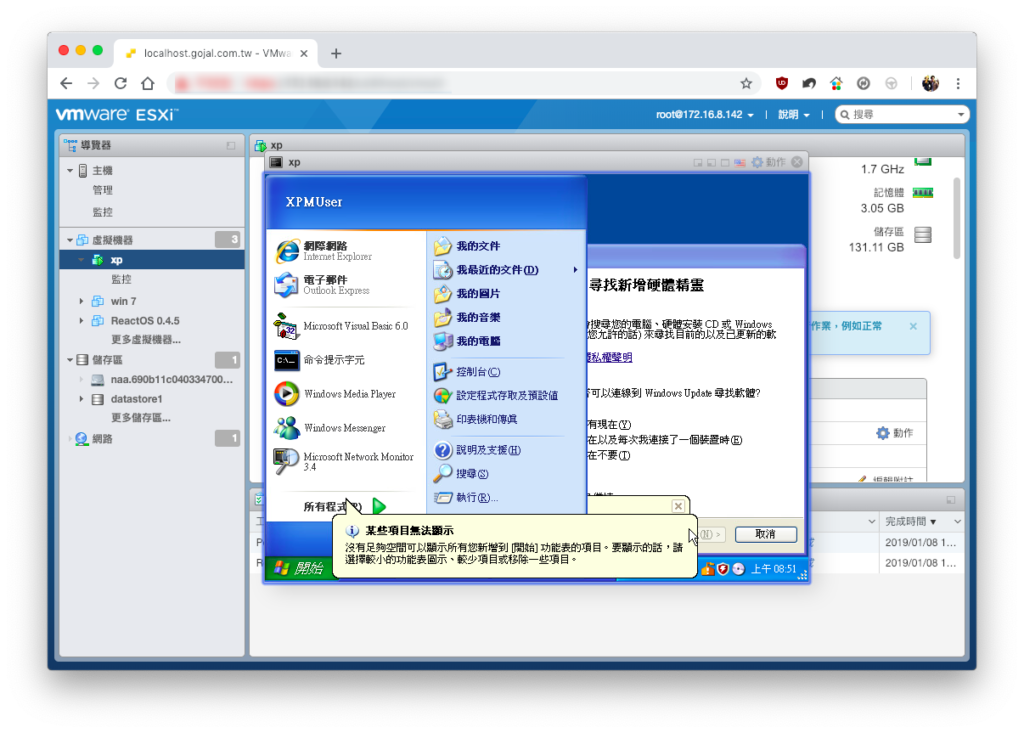Launch Windows Media Player
The width and height of the screenshot is (1024, 733).
point(335,394)
